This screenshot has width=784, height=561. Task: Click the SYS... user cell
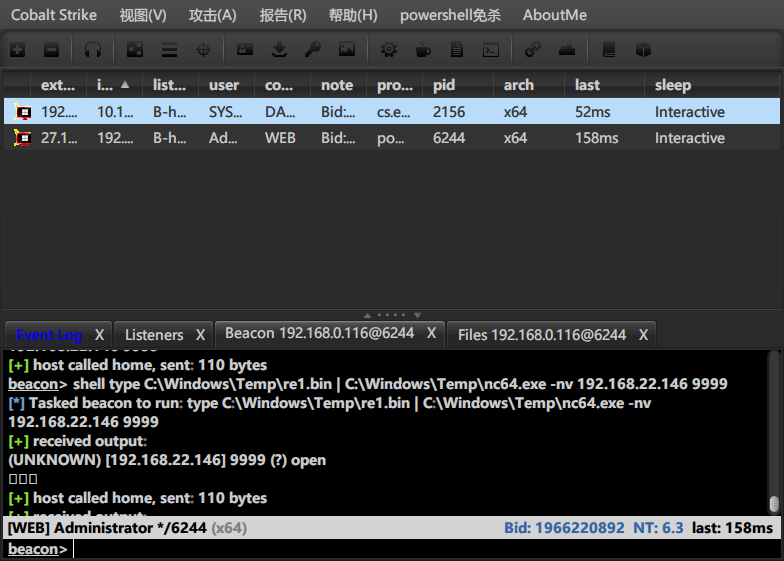click(x=226, y=112)
